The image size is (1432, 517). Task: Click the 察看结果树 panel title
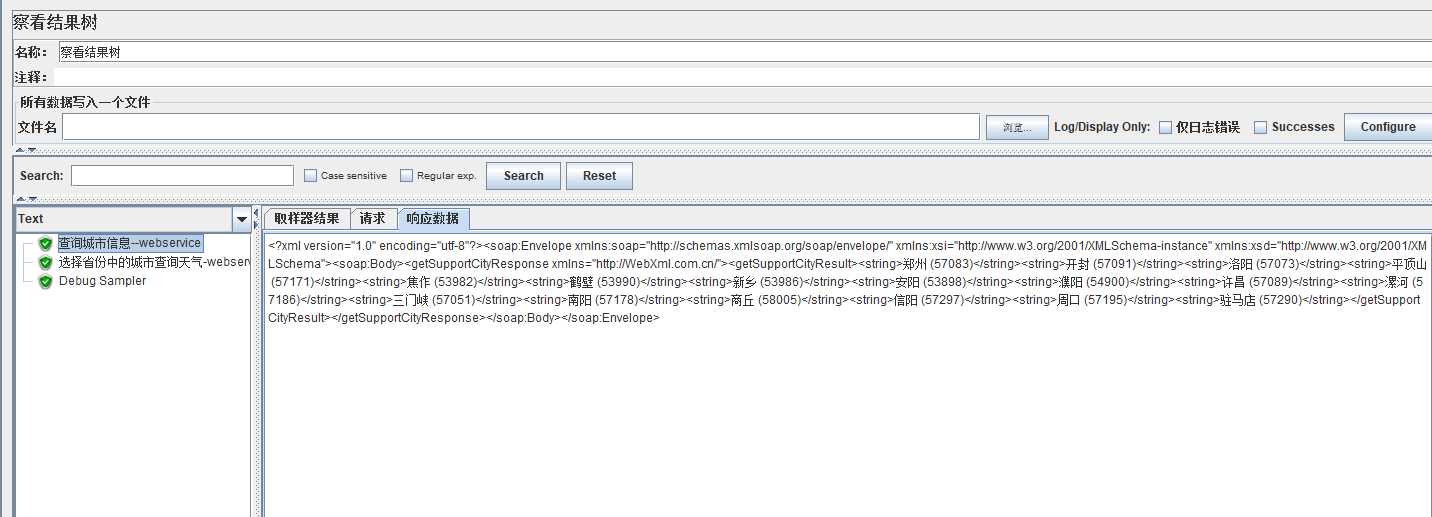55,22
